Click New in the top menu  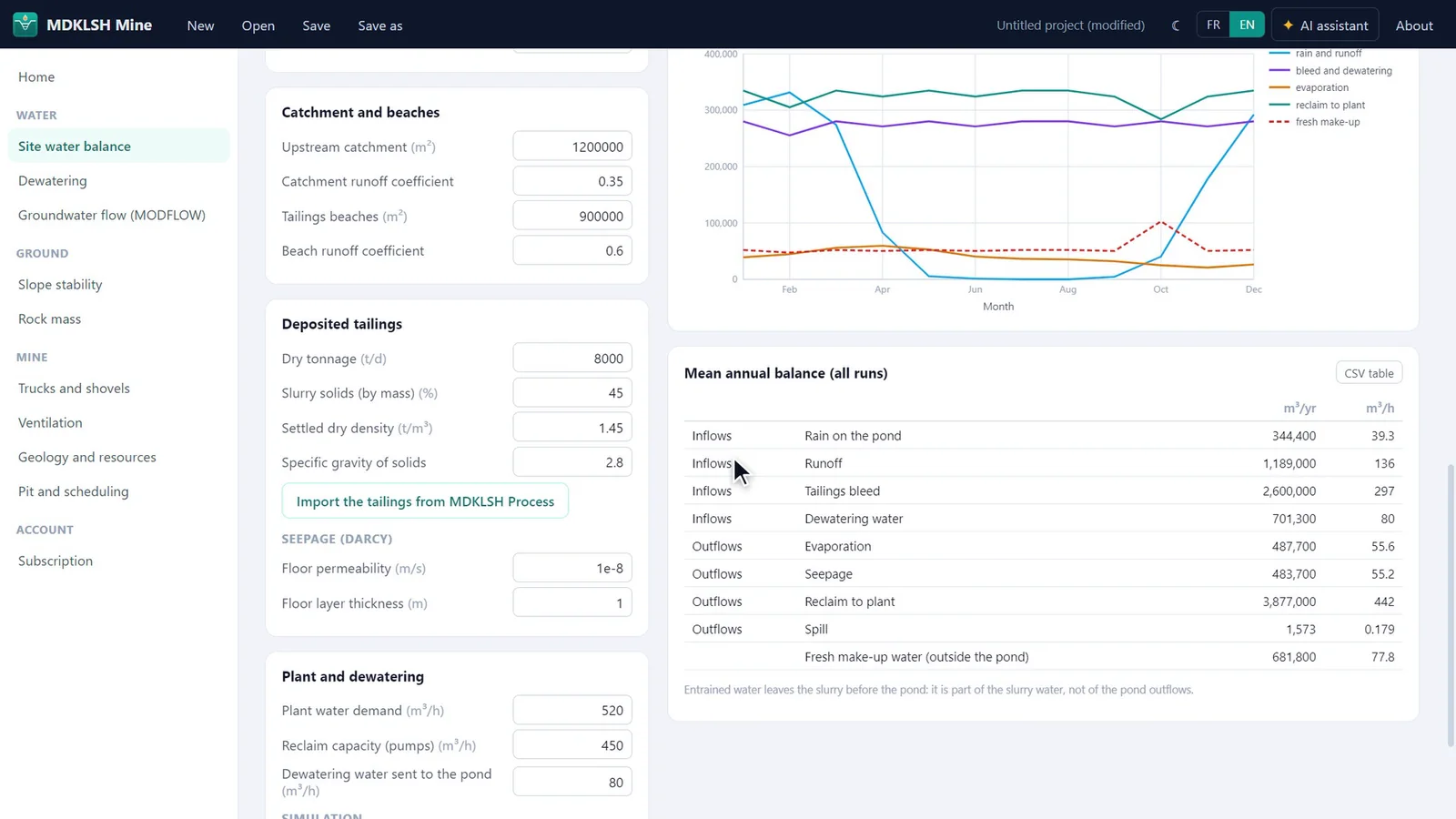200,25
